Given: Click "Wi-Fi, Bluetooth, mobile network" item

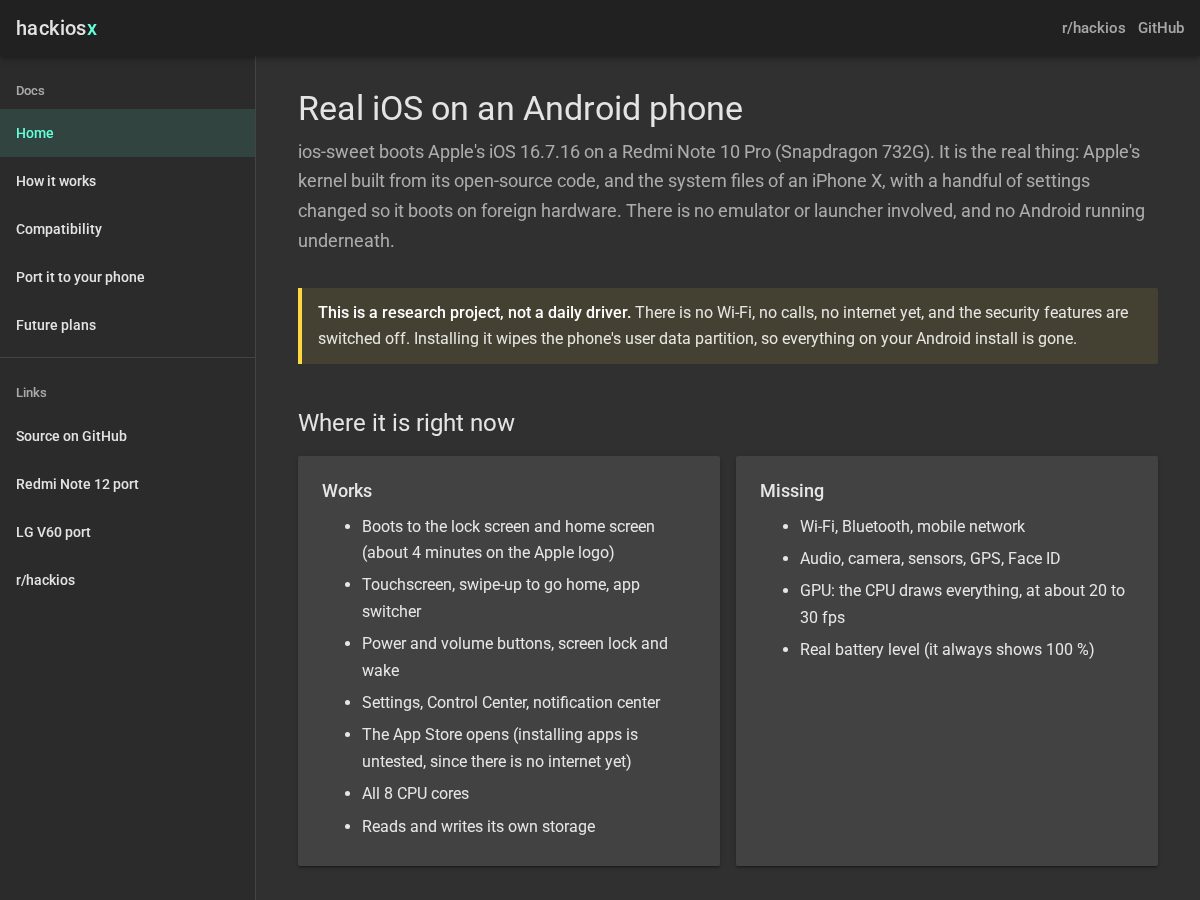Looking at the screenshot, I should pos(912,526).
